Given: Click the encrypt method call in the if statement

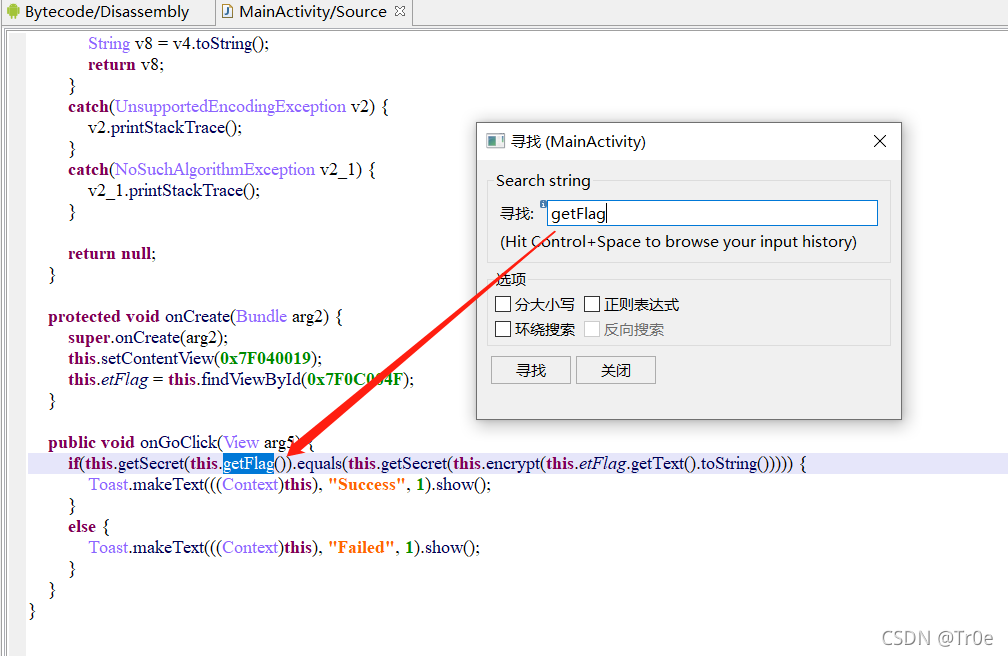Looking at the screenshot, I should click(513, 463).
